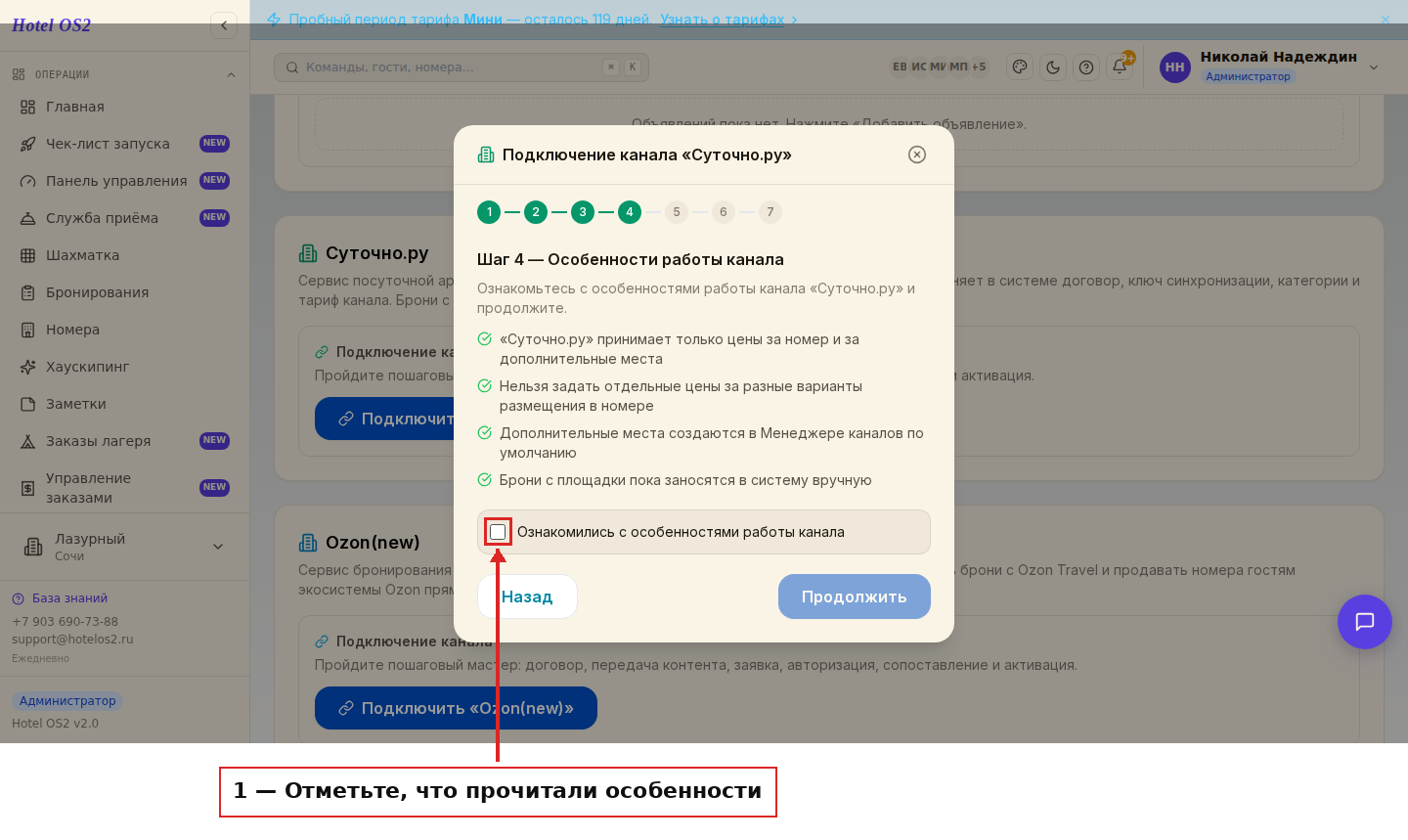Click the 'Назад' button in dialog

point(527,597)
